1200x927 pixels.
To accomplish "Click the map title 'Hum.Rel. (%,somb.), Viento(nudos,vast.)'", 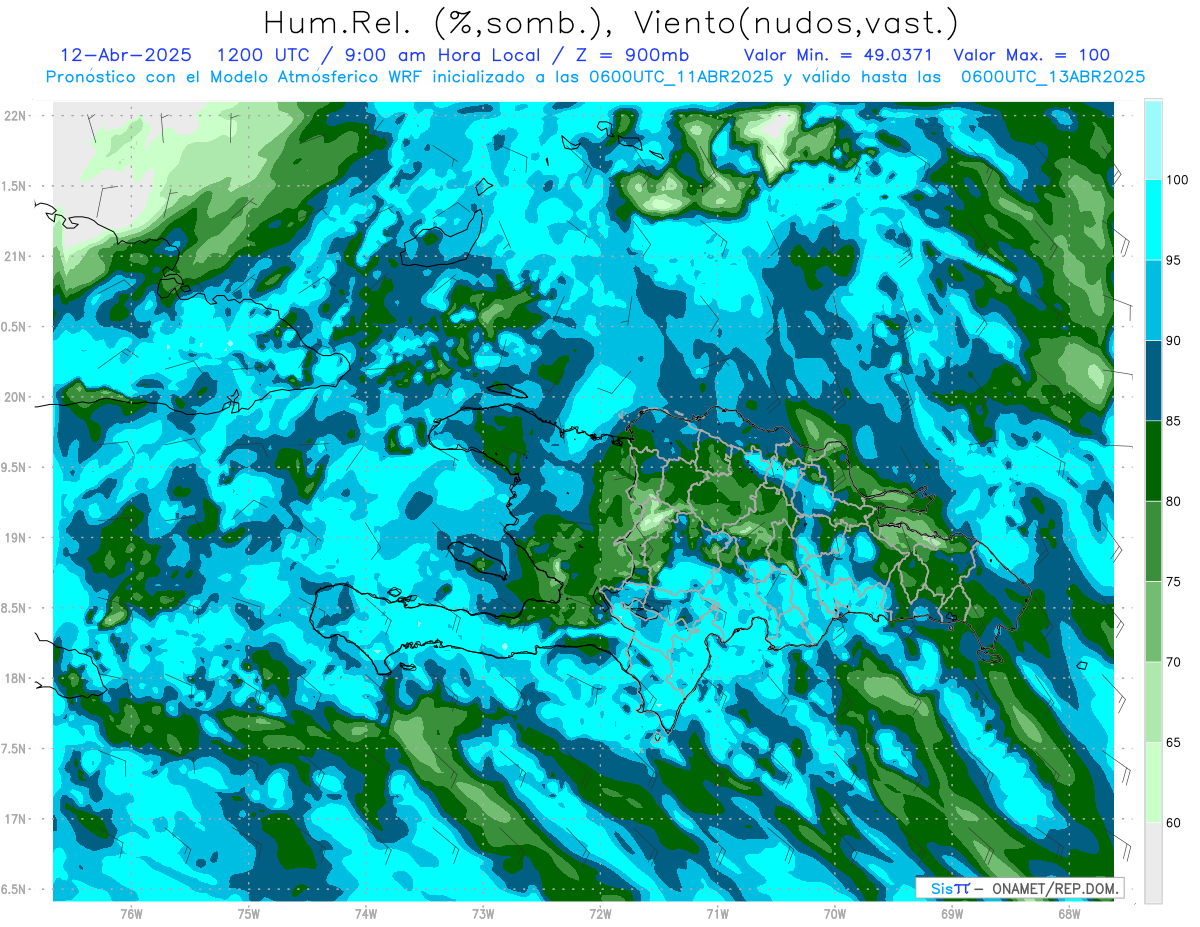I will click(x=611, y=23).
